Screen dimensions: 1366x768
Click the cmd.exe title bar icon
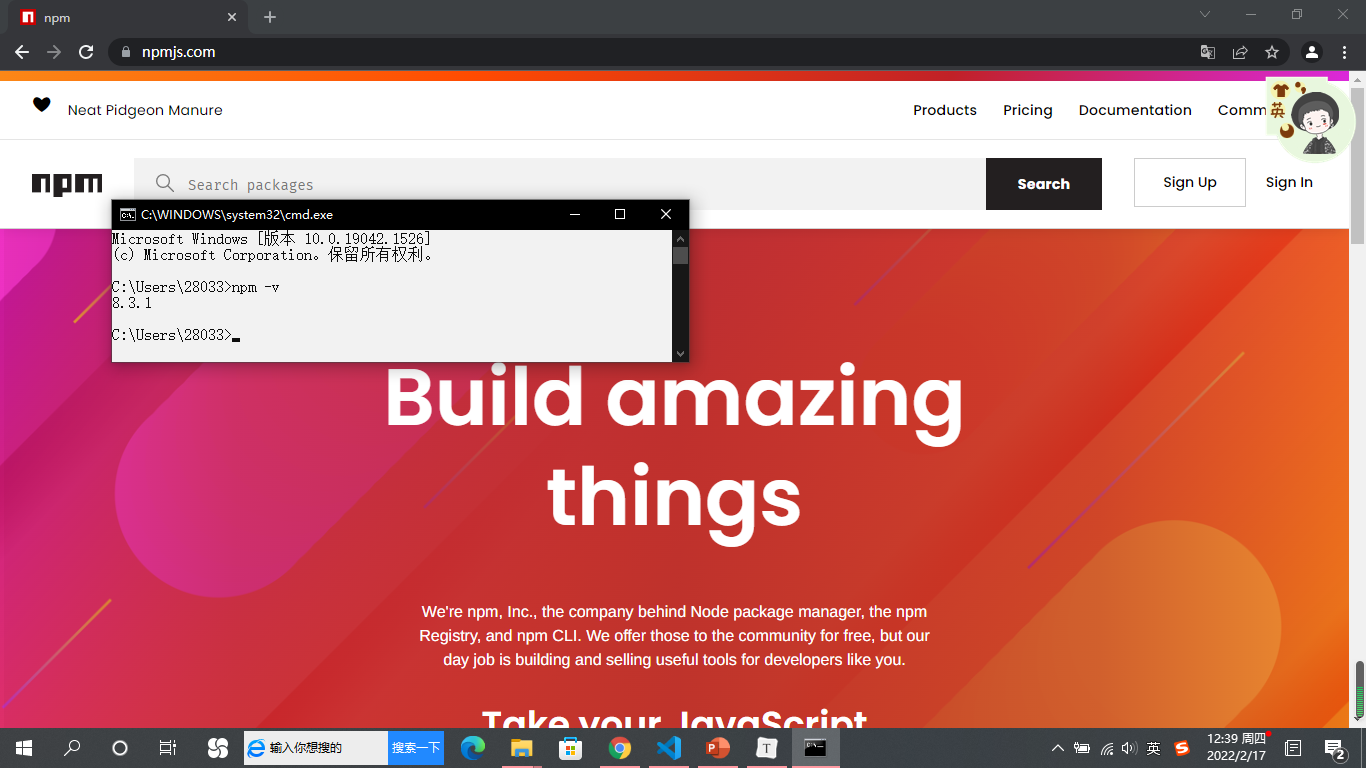pyautogui.click(x=128, y=214)
